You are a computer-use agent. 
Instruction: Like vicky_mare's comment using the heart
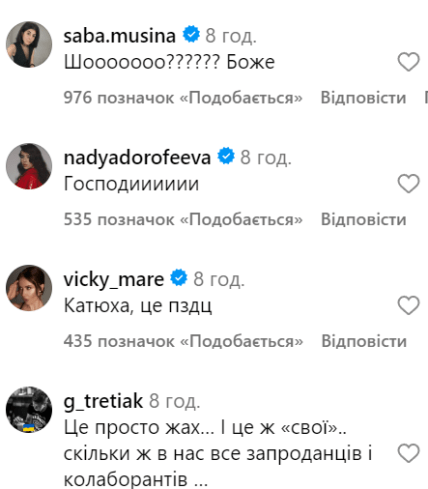(408, 305)
